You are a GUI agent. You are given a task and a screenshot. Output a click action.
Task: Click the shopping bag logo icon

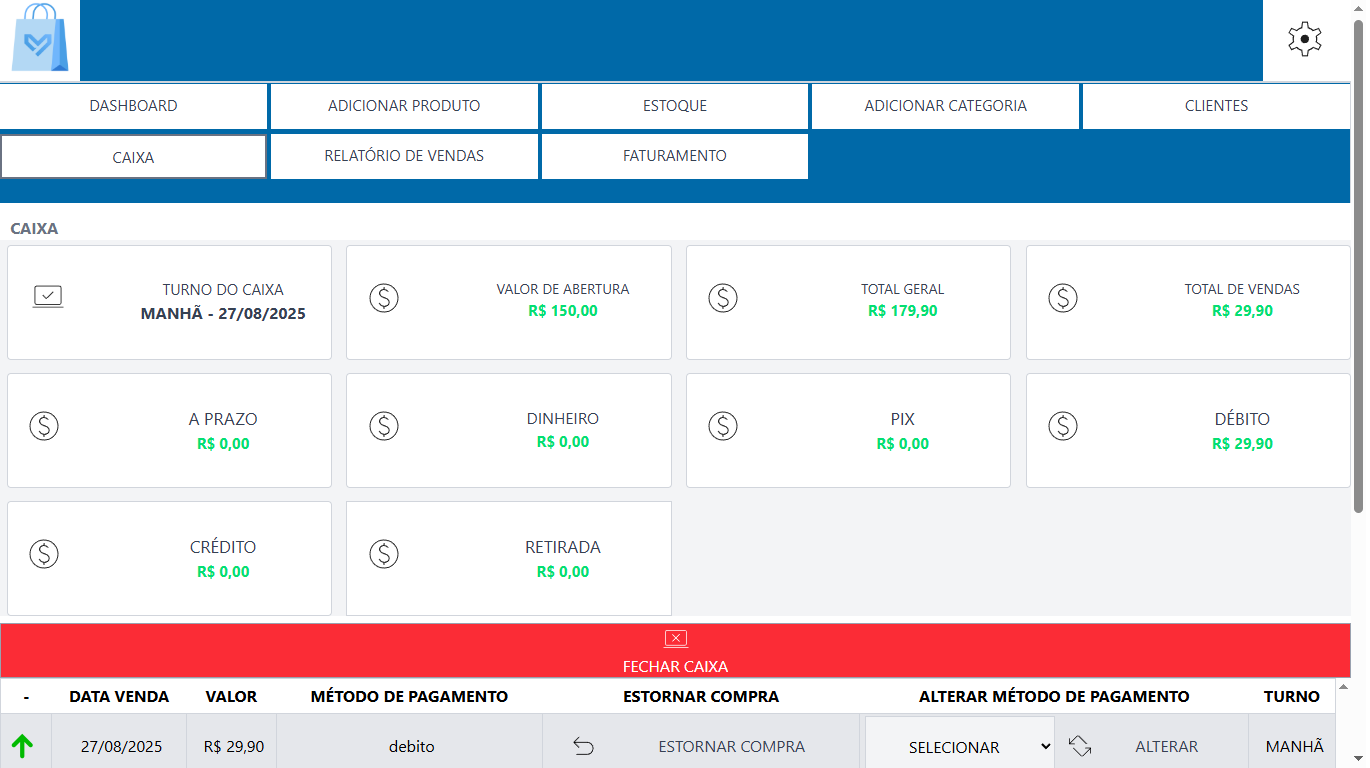click(40, 40)
